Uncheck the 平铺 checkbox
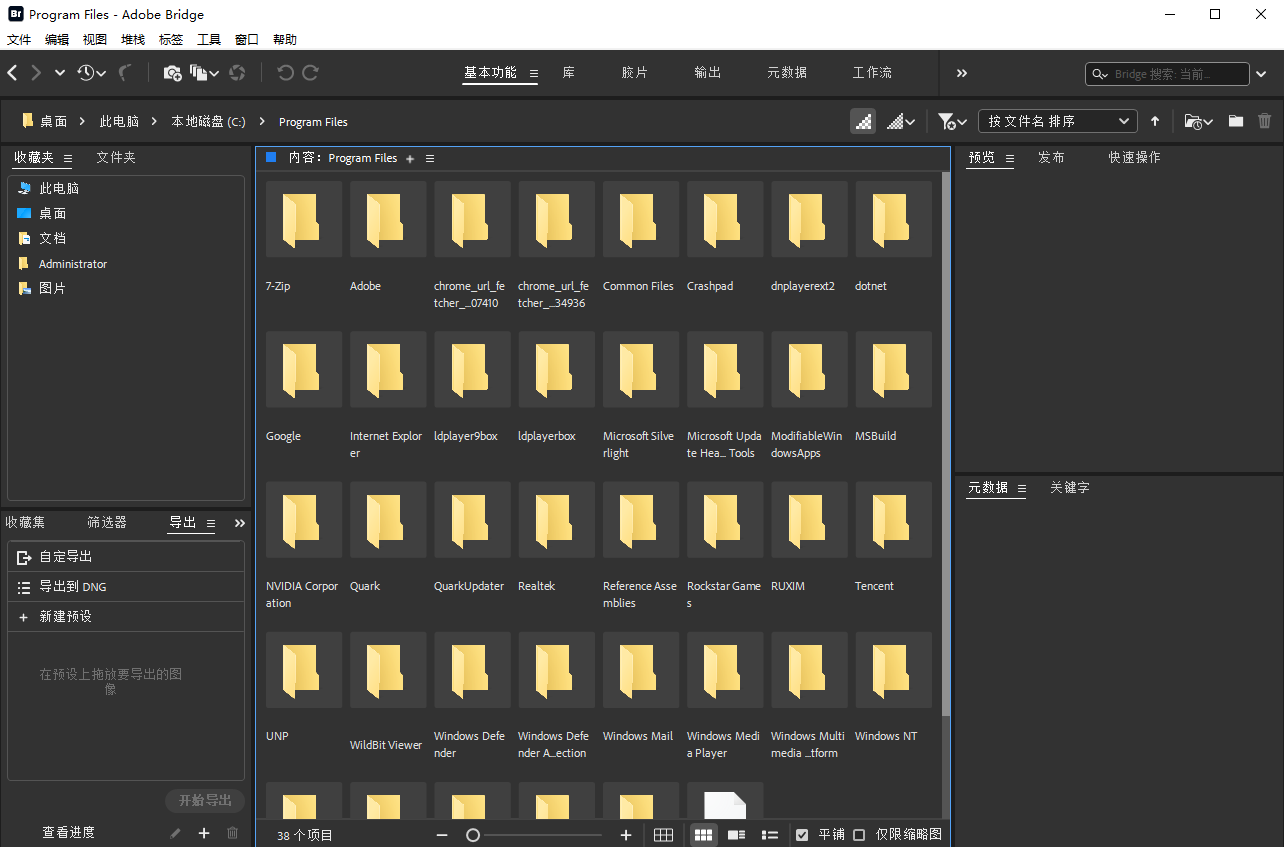Screen dimensions: 1284x847 tap(801, 834)
